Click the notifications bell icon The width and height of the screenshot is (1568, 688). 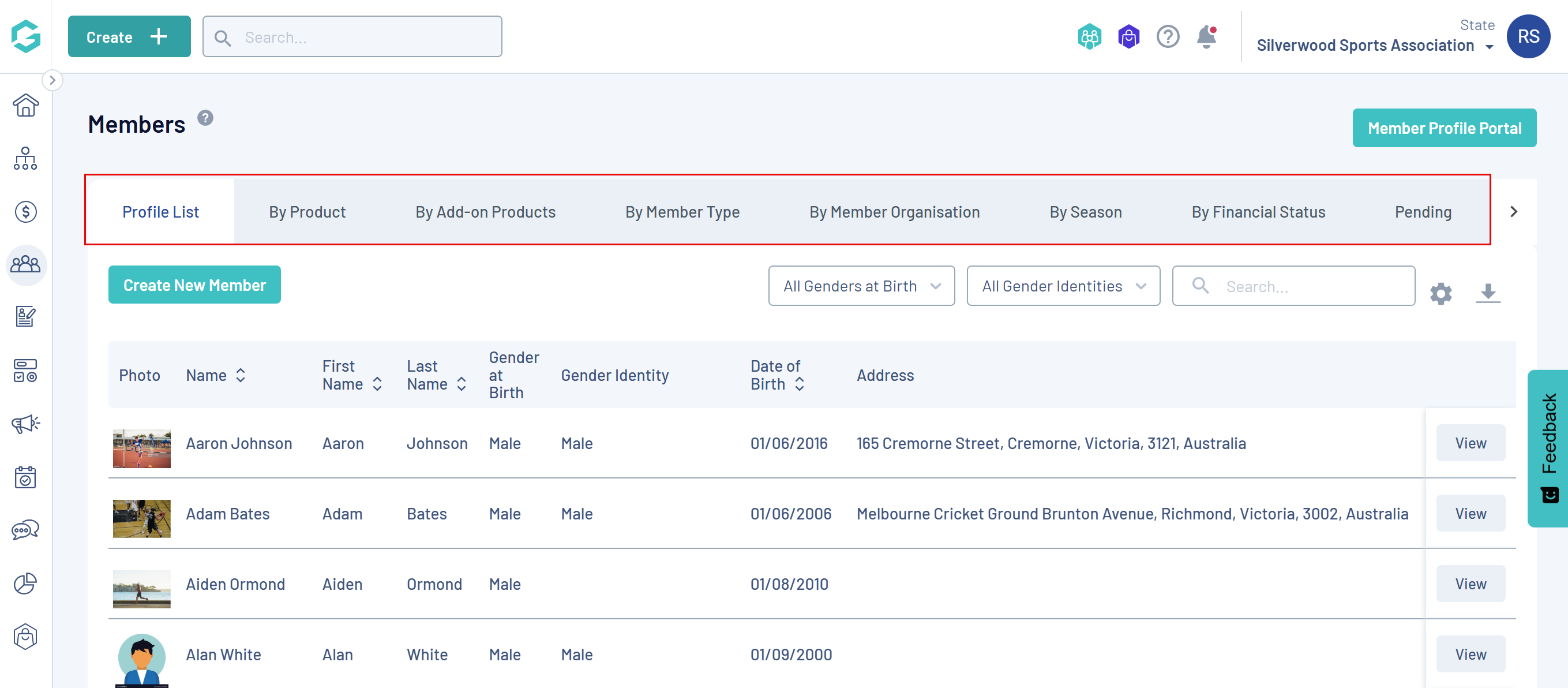point(1206,37)
